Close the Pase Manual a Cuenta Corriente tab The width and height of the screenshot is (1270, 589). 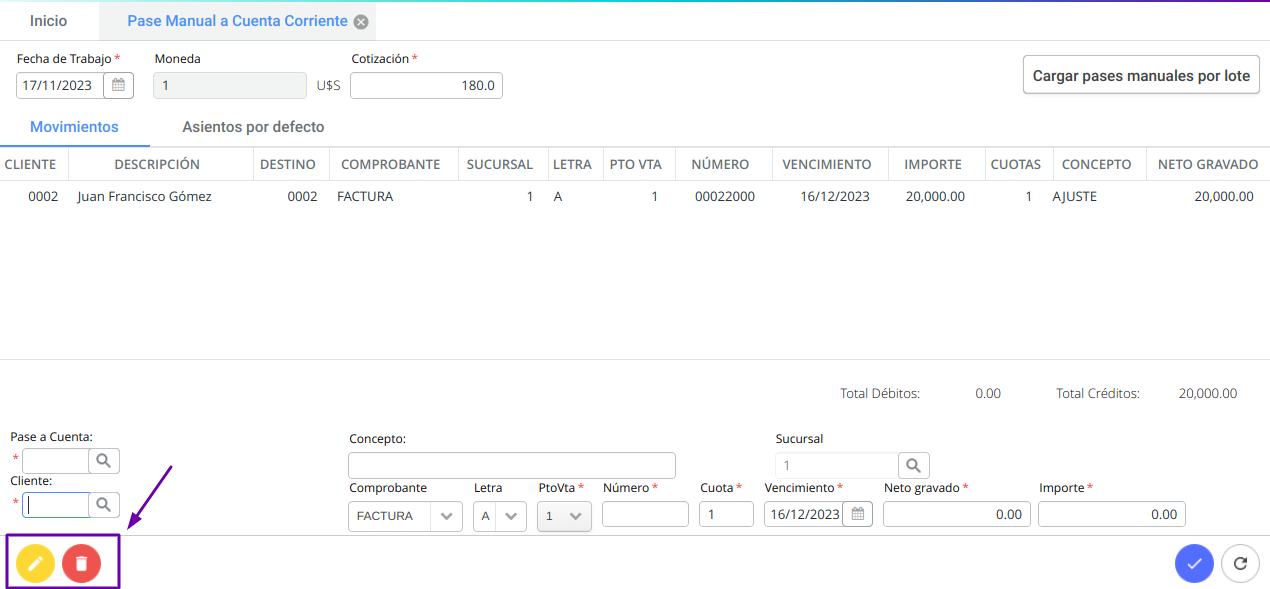pyautogui.click(x=361, y=22)
